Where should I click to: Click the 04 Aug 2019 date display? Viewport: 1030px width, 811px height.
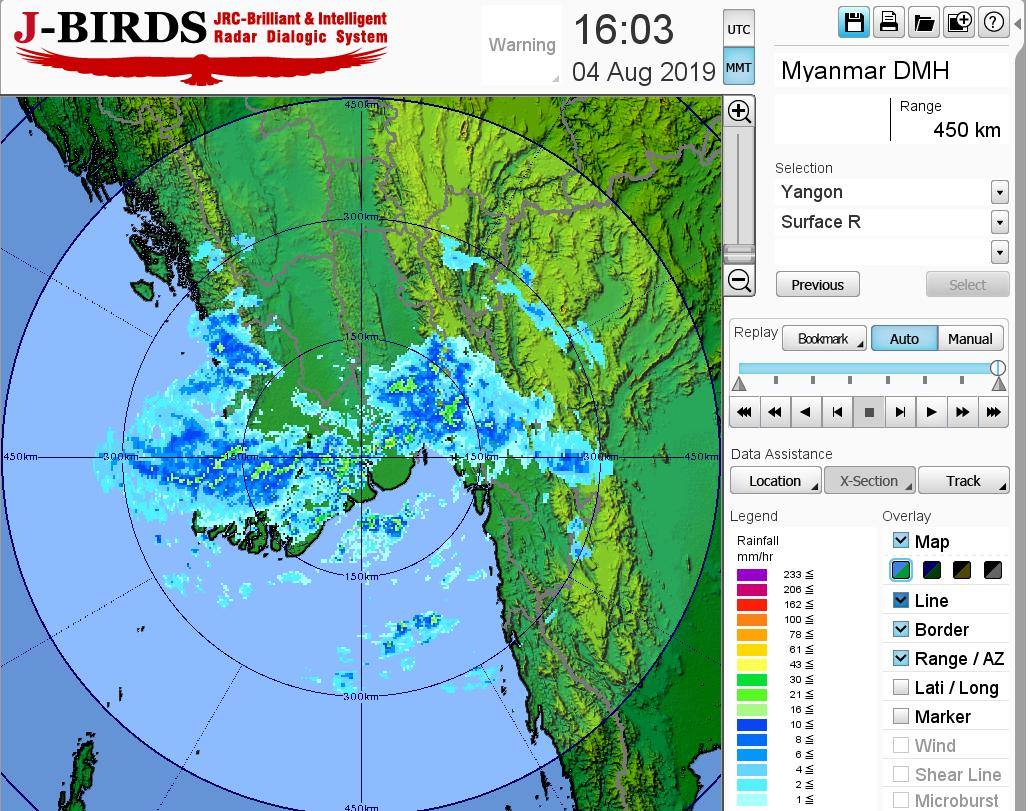pos(644,72)
